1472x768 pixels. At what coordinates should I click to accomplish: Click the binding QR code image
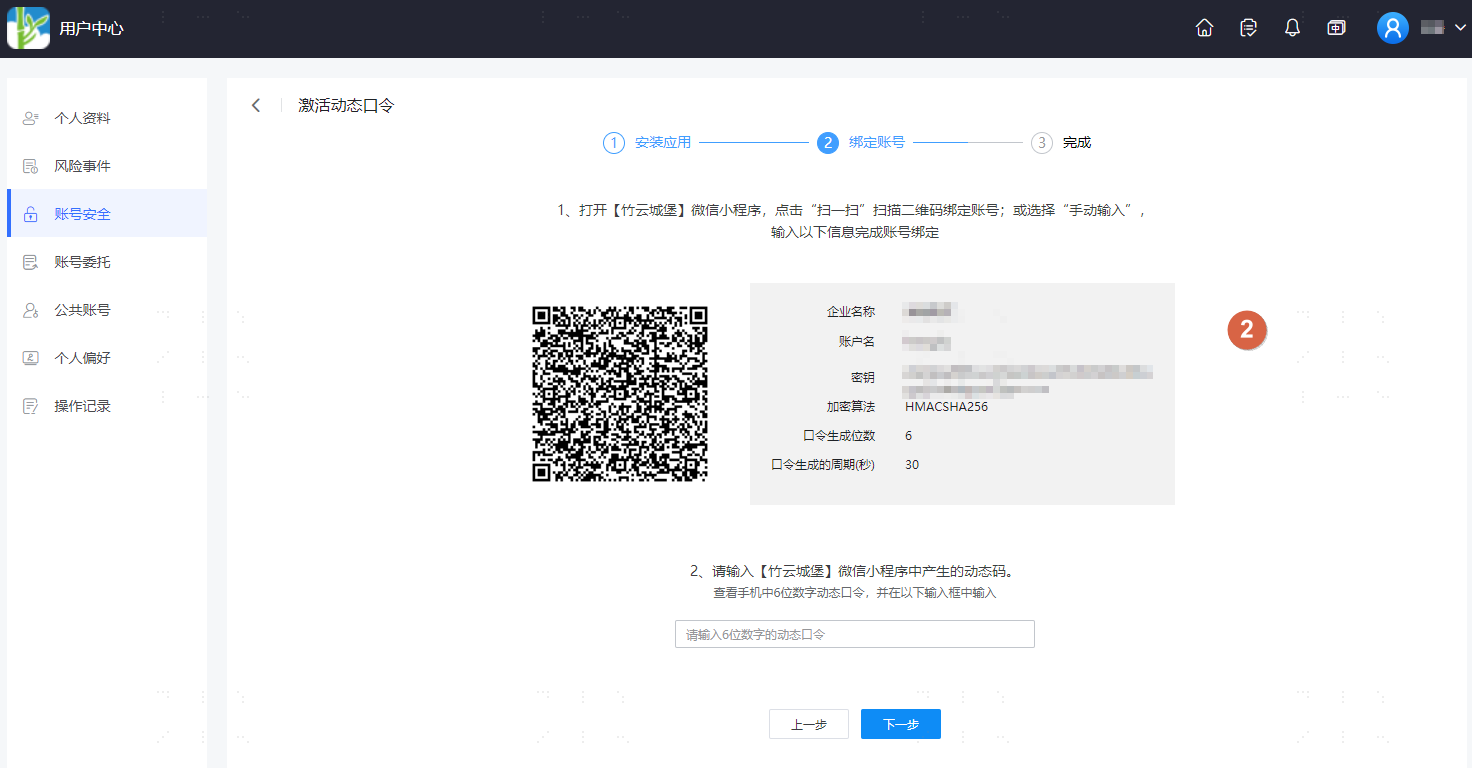[620, 394]
